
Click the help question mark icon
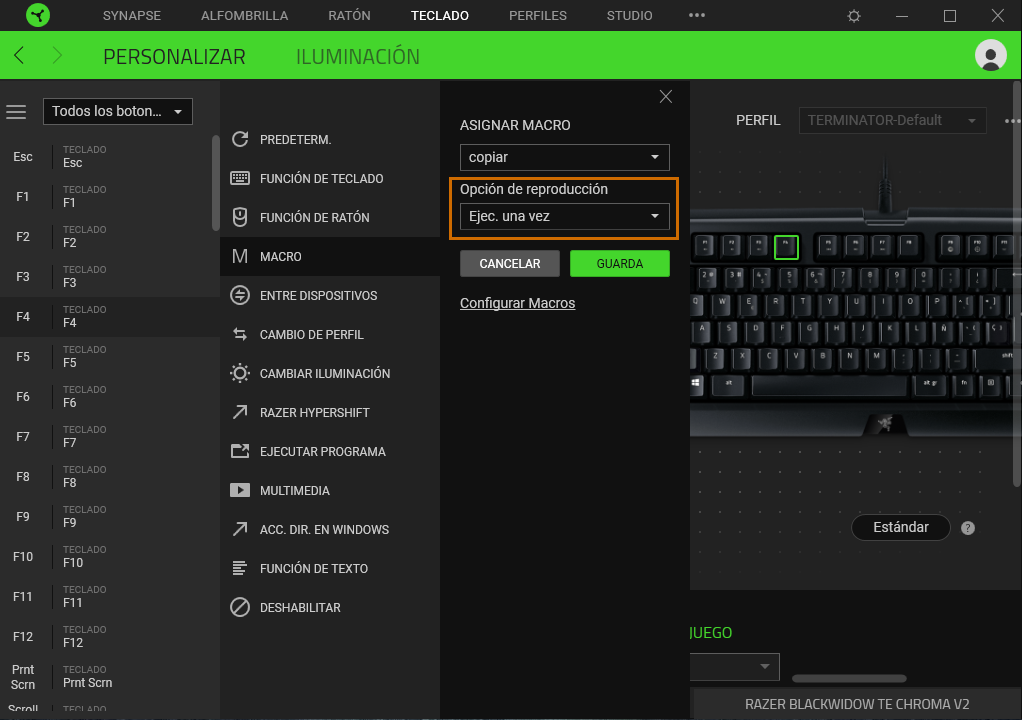coord(967,528)
